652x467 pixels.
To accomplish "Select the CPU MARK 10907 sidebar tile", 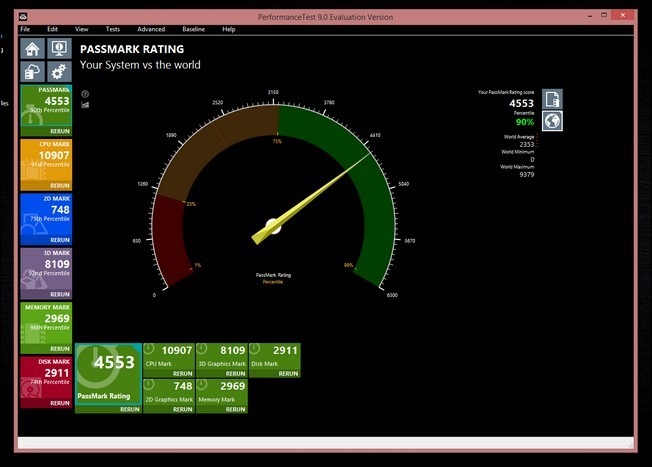I will (46, 160).
